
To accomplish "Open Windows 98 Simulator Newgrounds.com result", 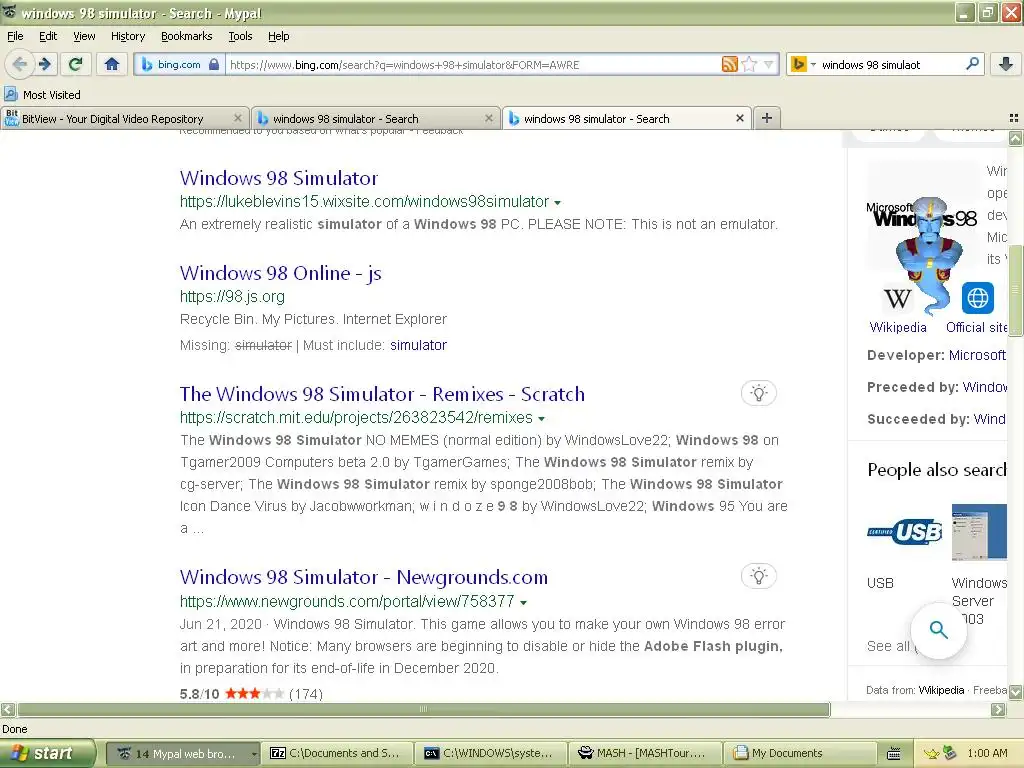I will point(364,577).
